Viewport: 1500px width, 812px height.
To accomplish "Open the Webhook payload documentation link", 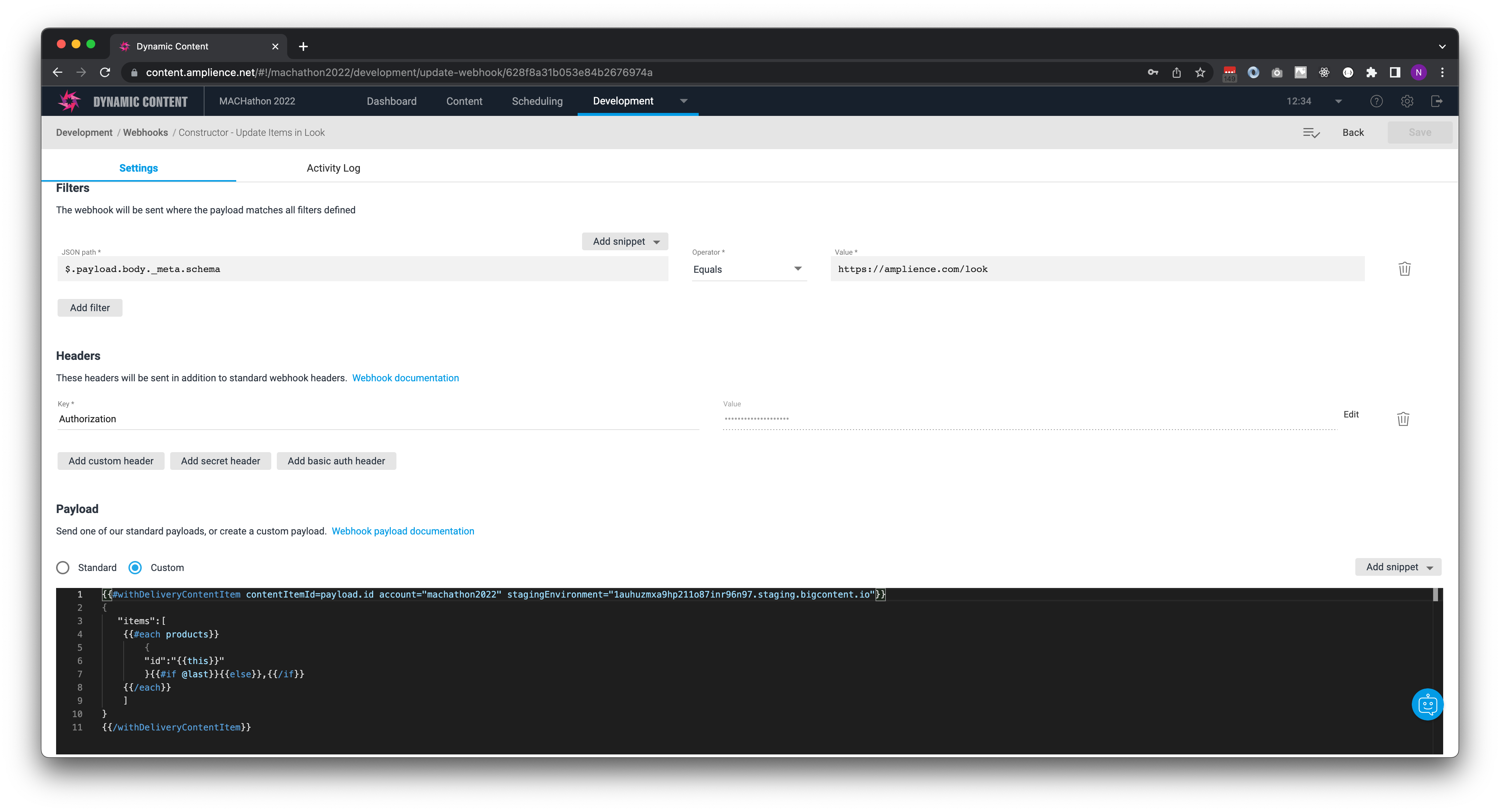I will point(403,531).
